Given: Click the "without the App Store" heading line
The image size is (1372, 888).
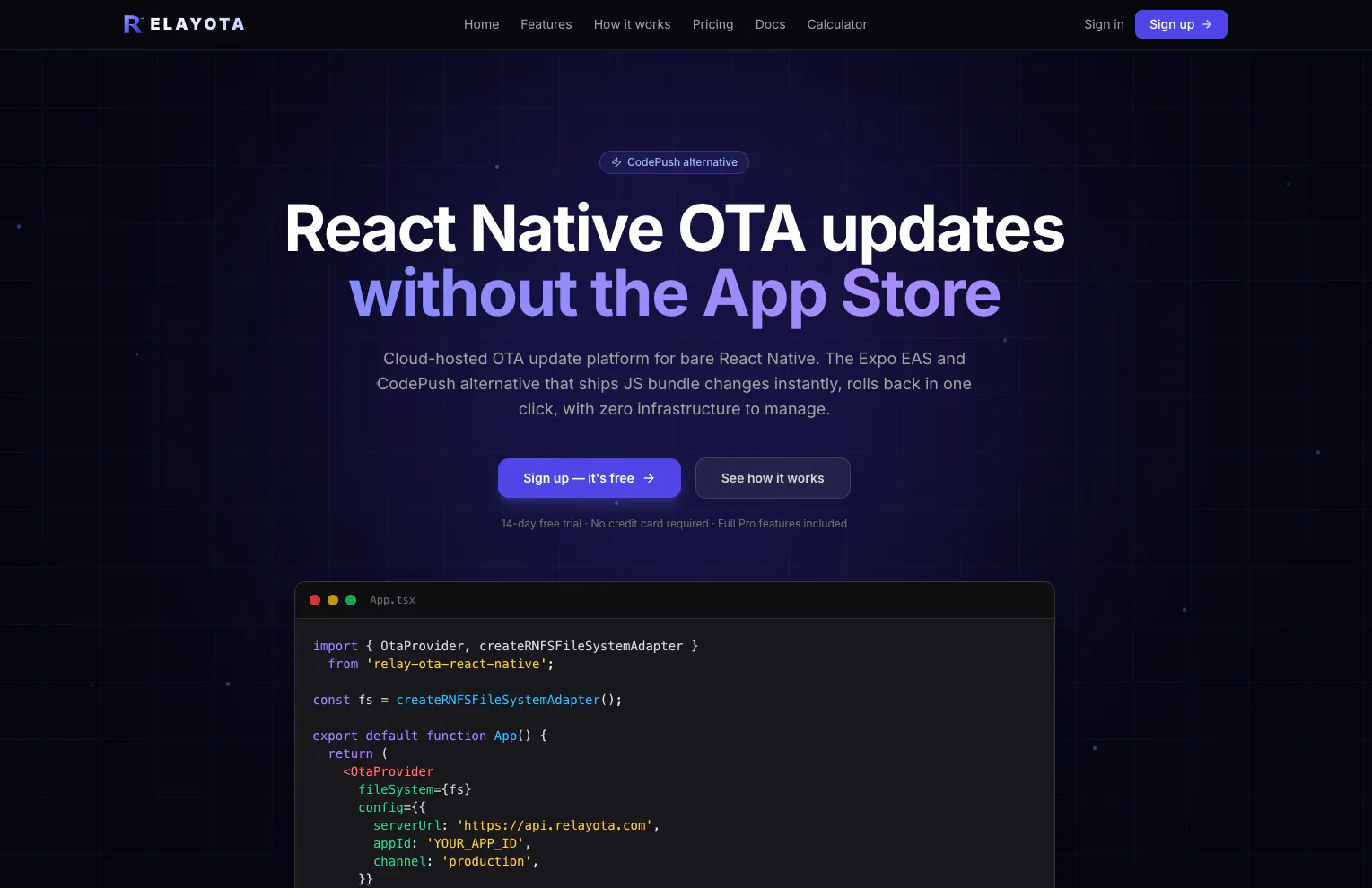Looking at the screenshot, I should coord(675,293).
